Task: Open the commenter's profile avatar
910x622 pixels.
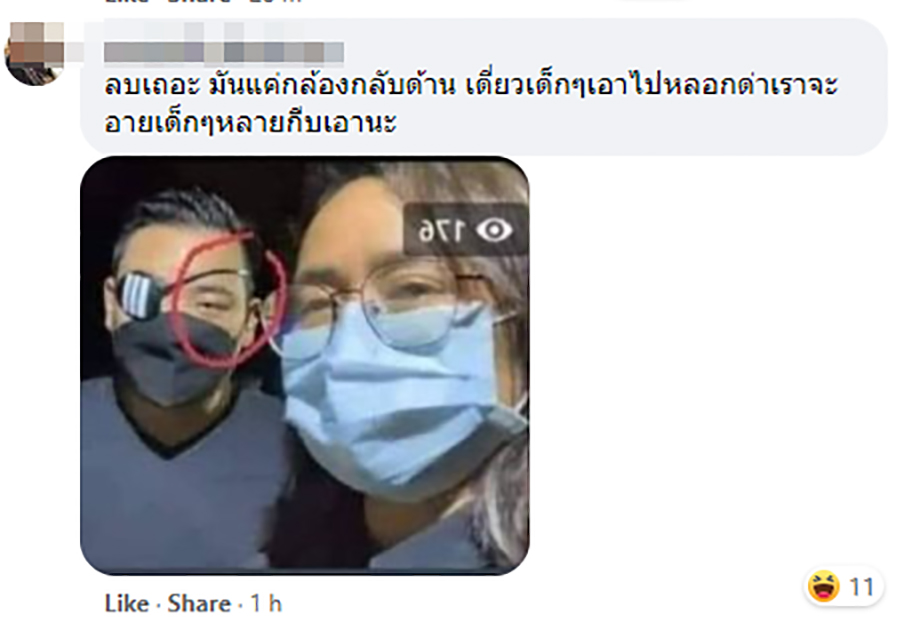Action: pyautogui.click(x=34, y=53)
